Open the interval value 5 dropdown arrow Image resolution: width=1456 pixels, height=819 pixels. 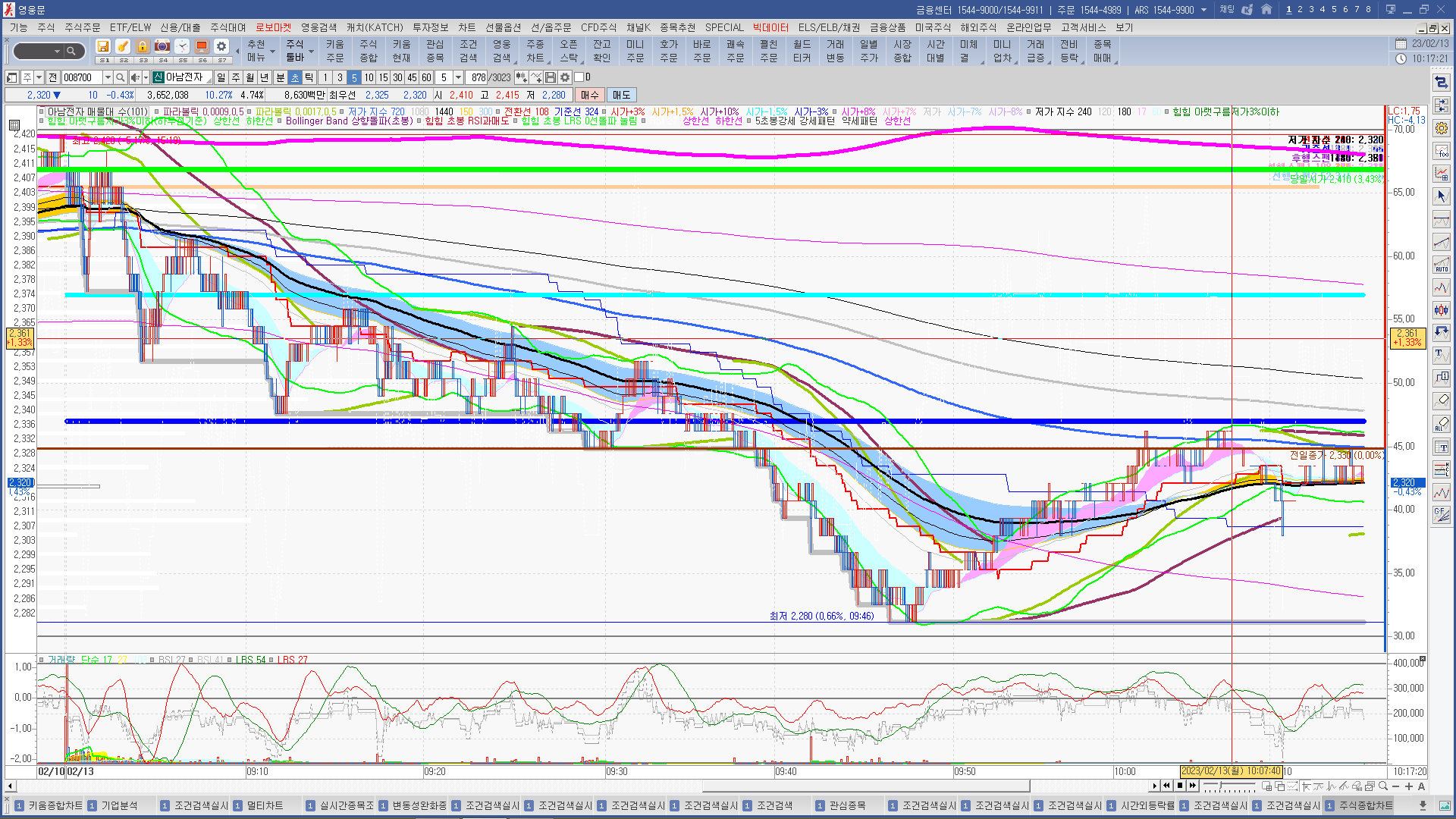click(458, 77)
